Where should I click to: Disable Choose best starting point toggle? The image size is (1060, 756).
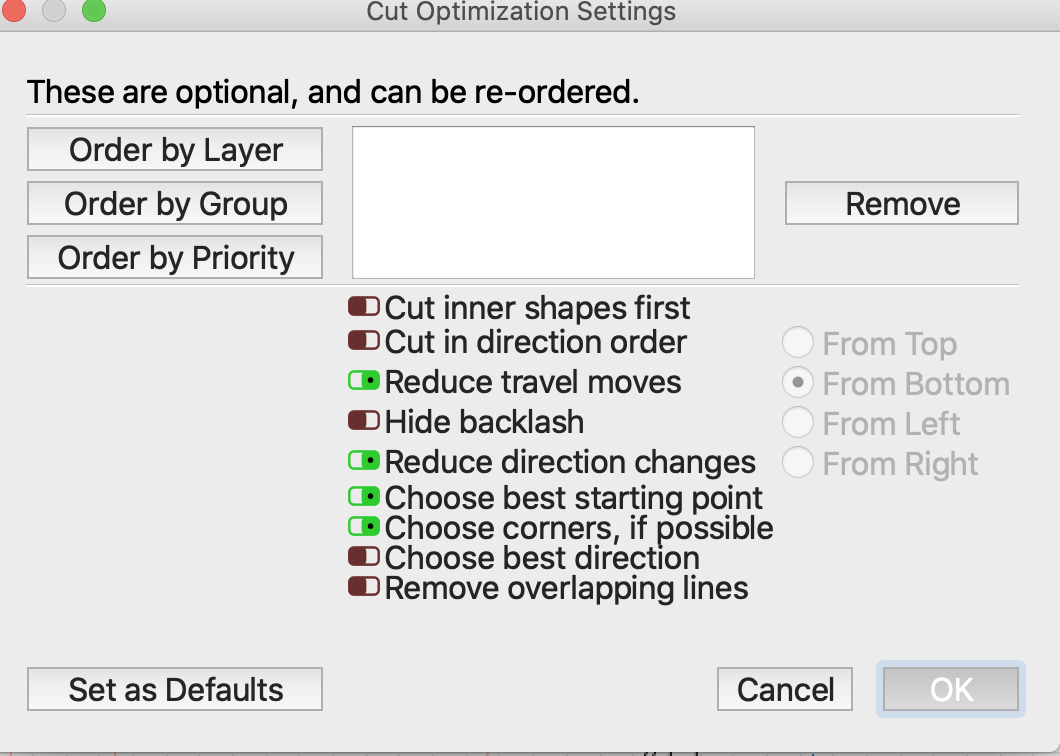pyautogui.click(x=364, y=497)
